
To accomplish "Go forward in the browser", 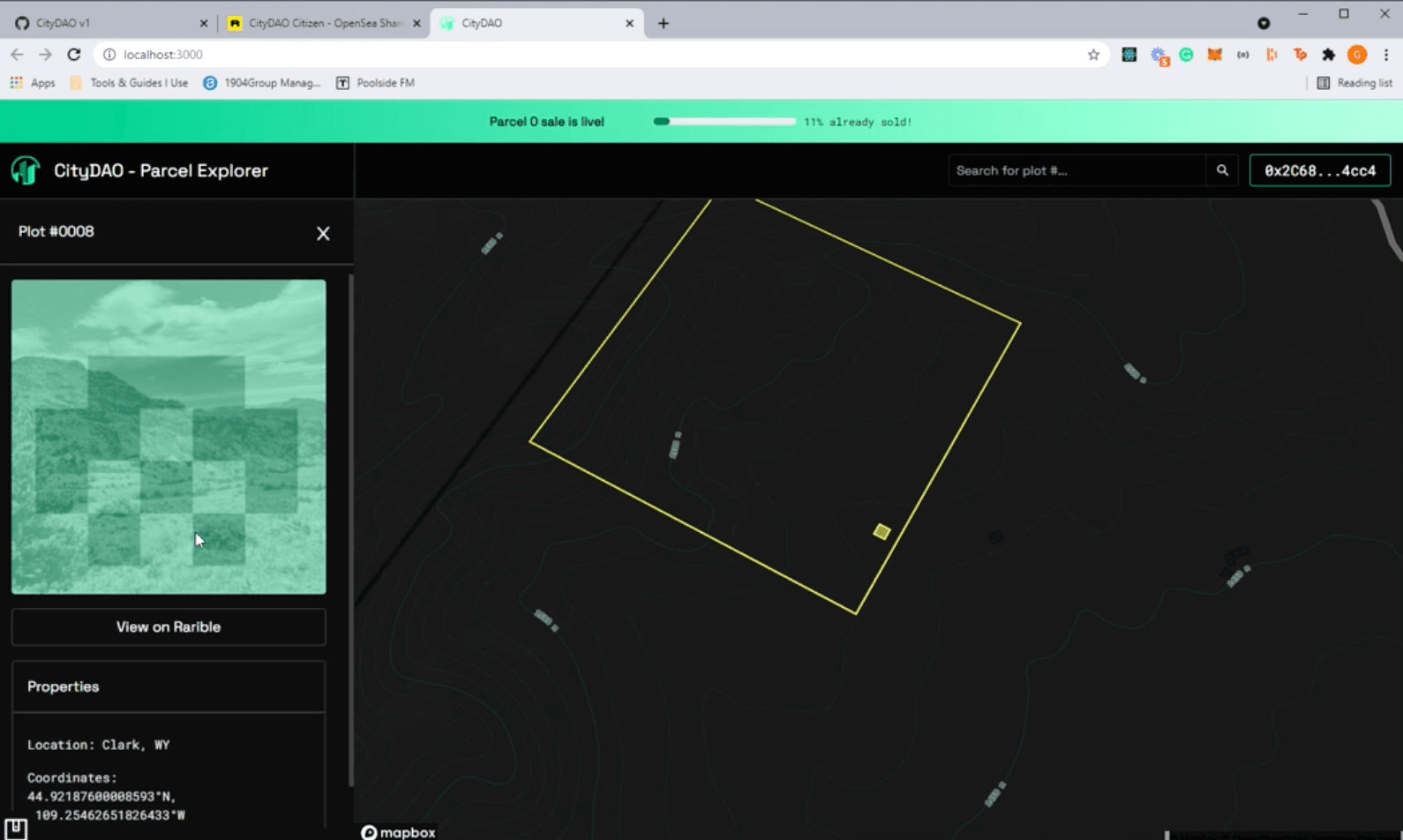I will (x=45, y=55).
